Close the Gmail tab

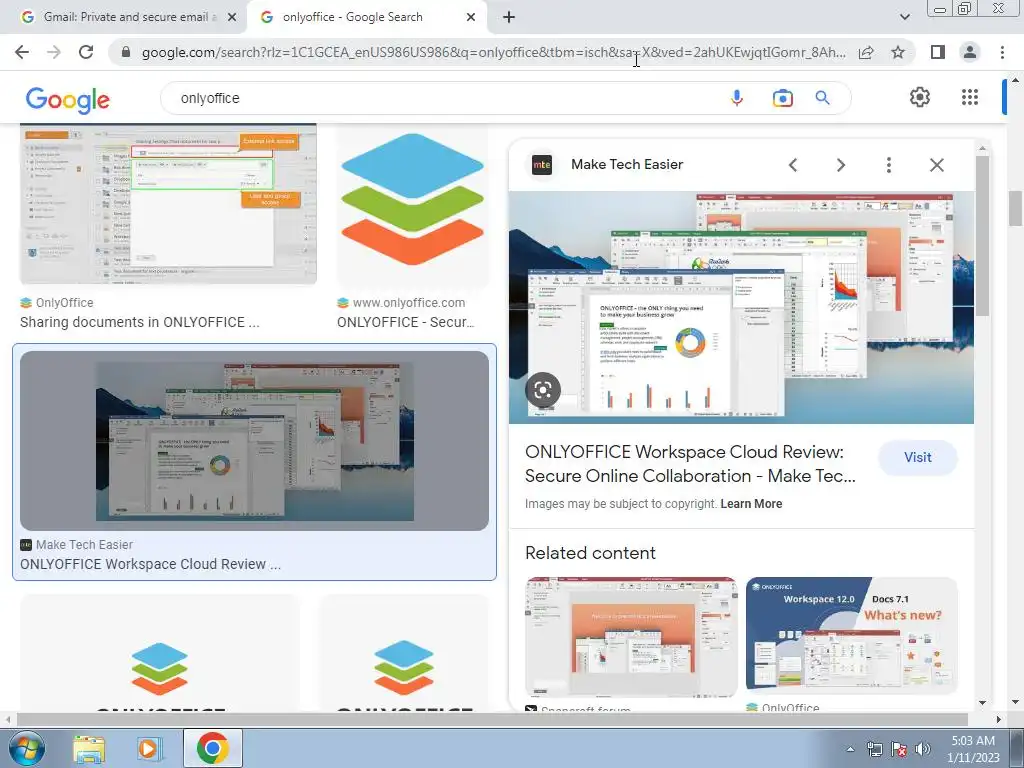point(231,18)
